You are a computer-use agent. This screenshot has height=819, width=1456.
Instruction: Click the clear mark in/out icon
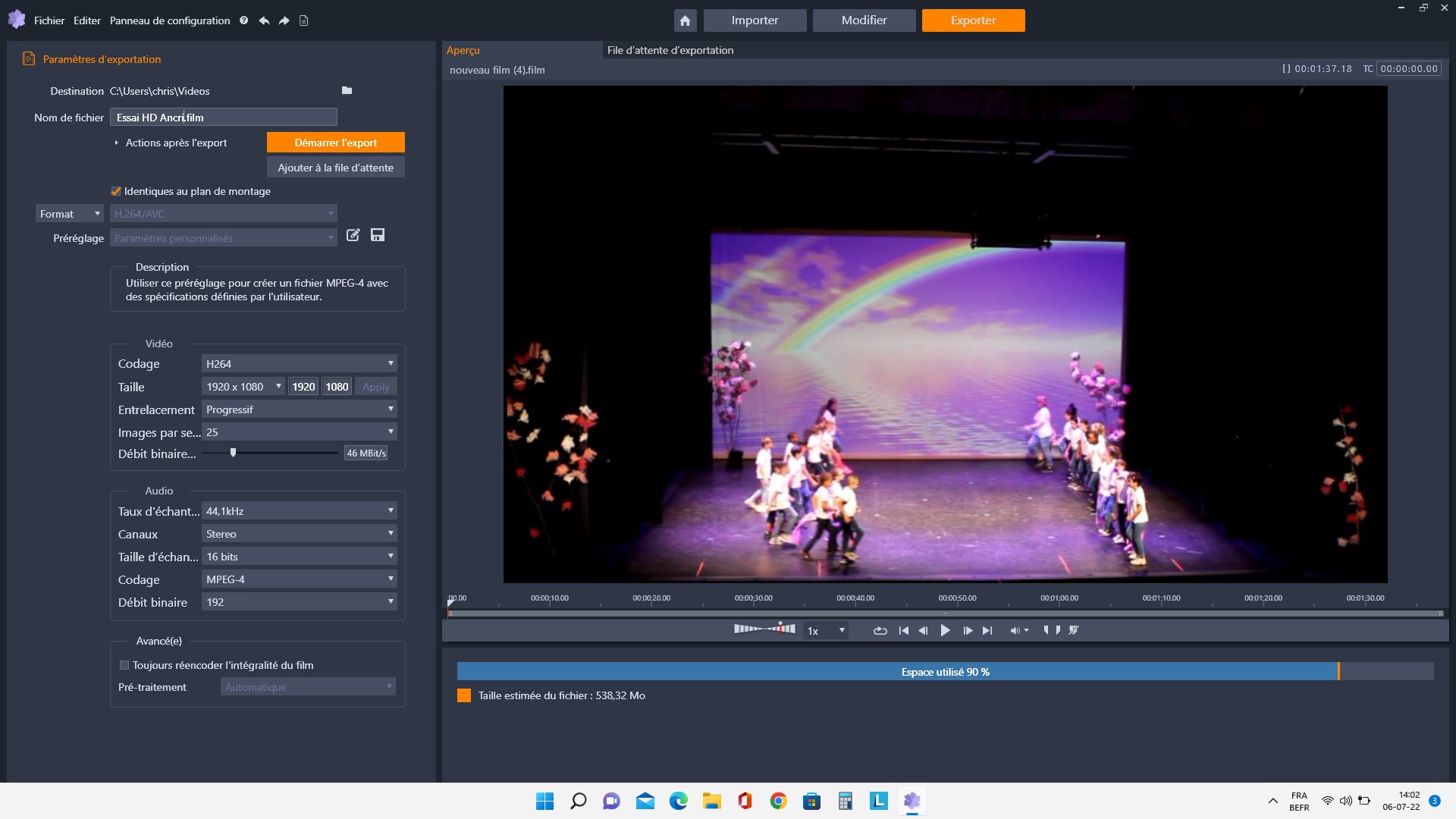(1074, 631)
